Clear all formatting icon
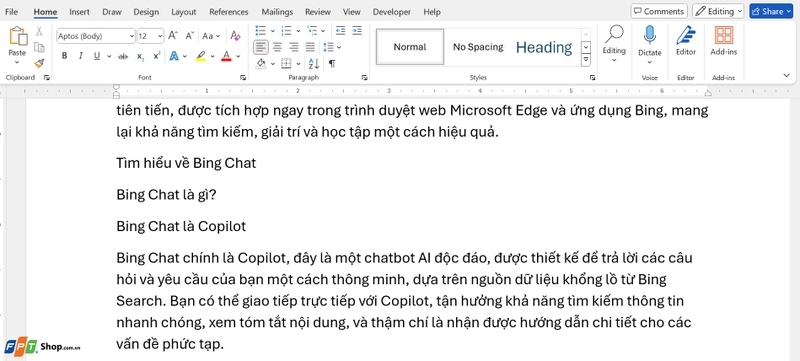Screen dimensions: 800x361 (x=235, y=36)
